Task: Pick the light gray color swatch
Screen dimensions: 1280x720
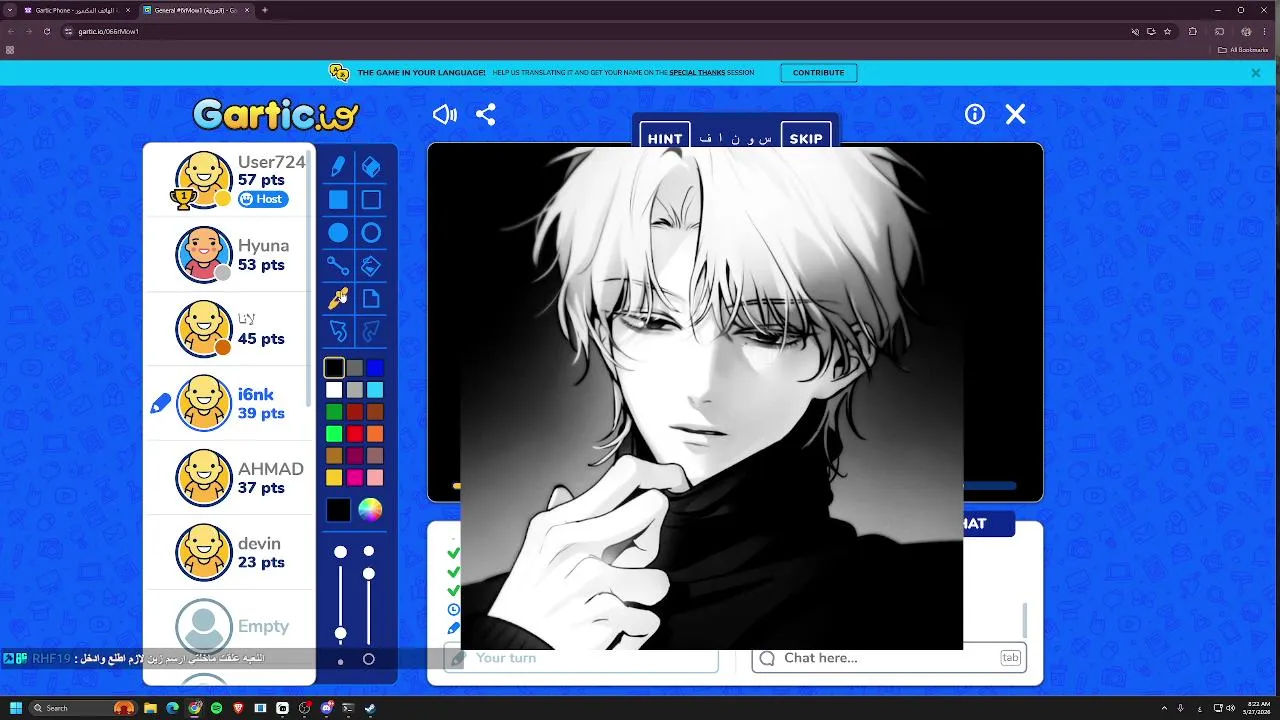Action: point(354,390)
